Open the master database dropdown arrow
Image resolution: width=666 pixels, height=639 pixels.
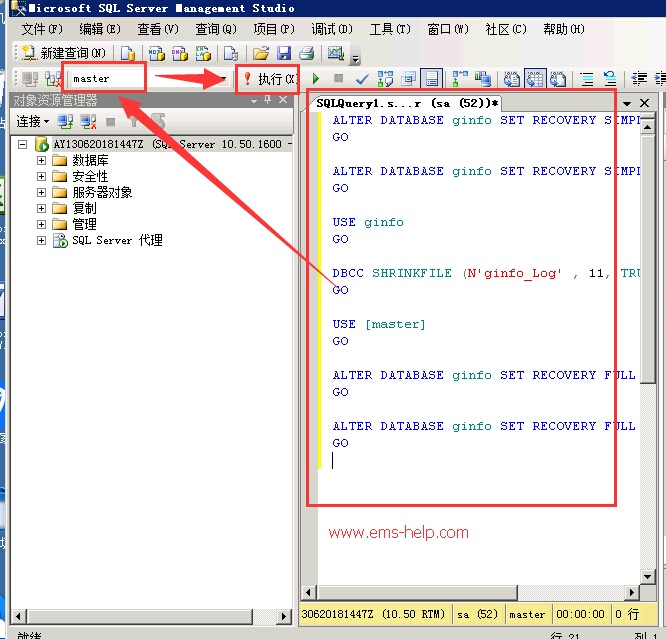pyautogui.click(x=223, y=79)
